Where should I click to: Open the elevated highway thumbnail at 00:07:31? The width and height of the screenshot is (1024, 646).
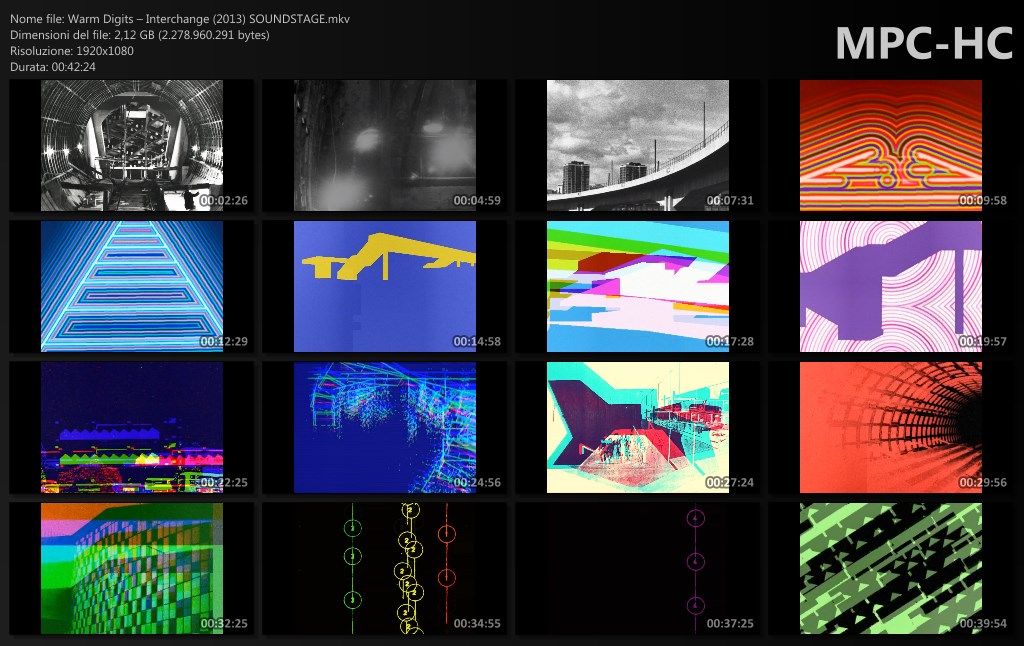tap(637, 146)
